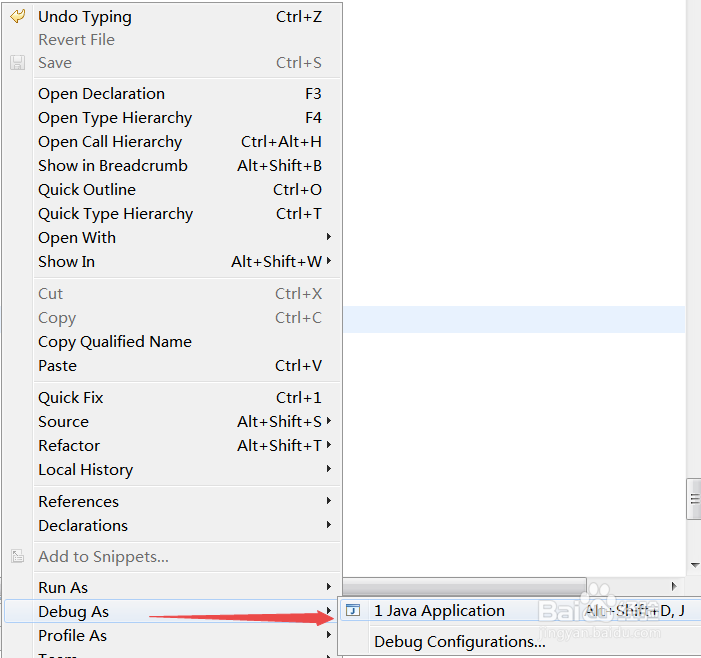Click the horizontal scrollbar thumb in editor
Image resolution: width=701 pixels, height=658 pixels.
pyautogui.click(x=464, y=586)
